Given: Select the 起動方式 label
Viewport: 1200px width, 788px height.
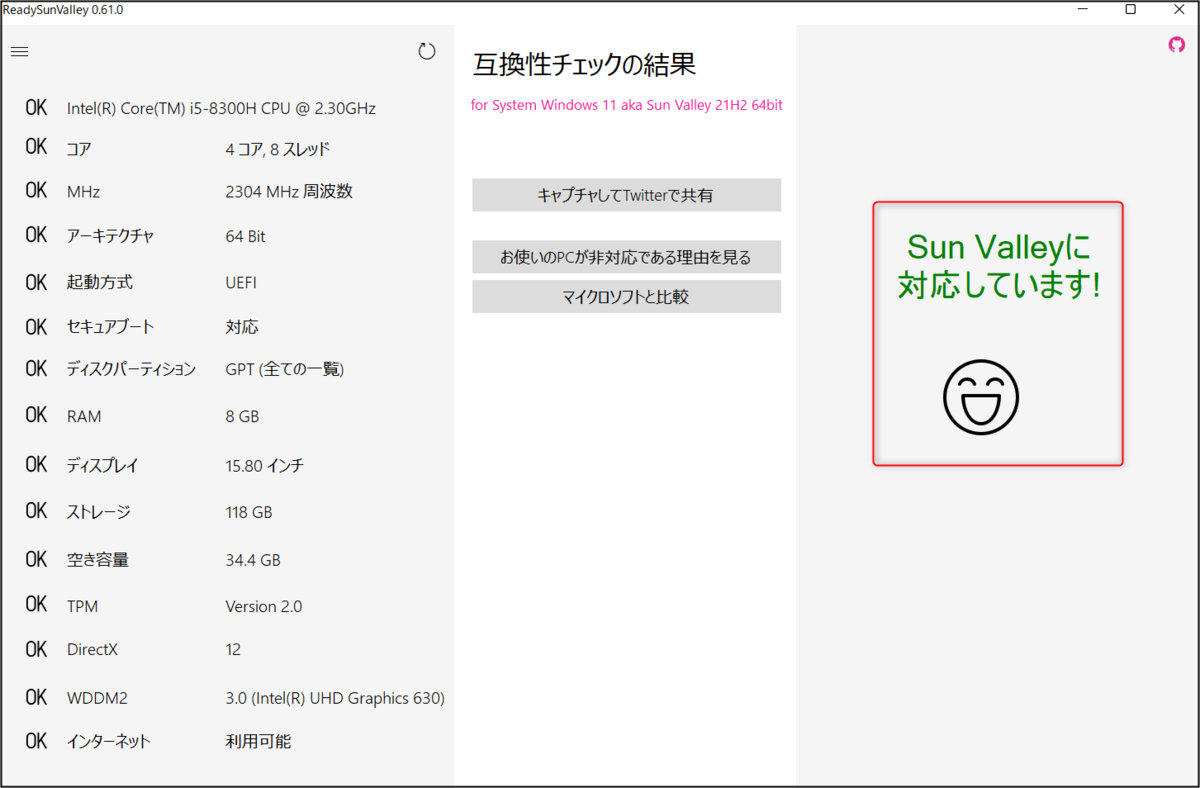Looking at the screenshot, I should pos(100,283).
